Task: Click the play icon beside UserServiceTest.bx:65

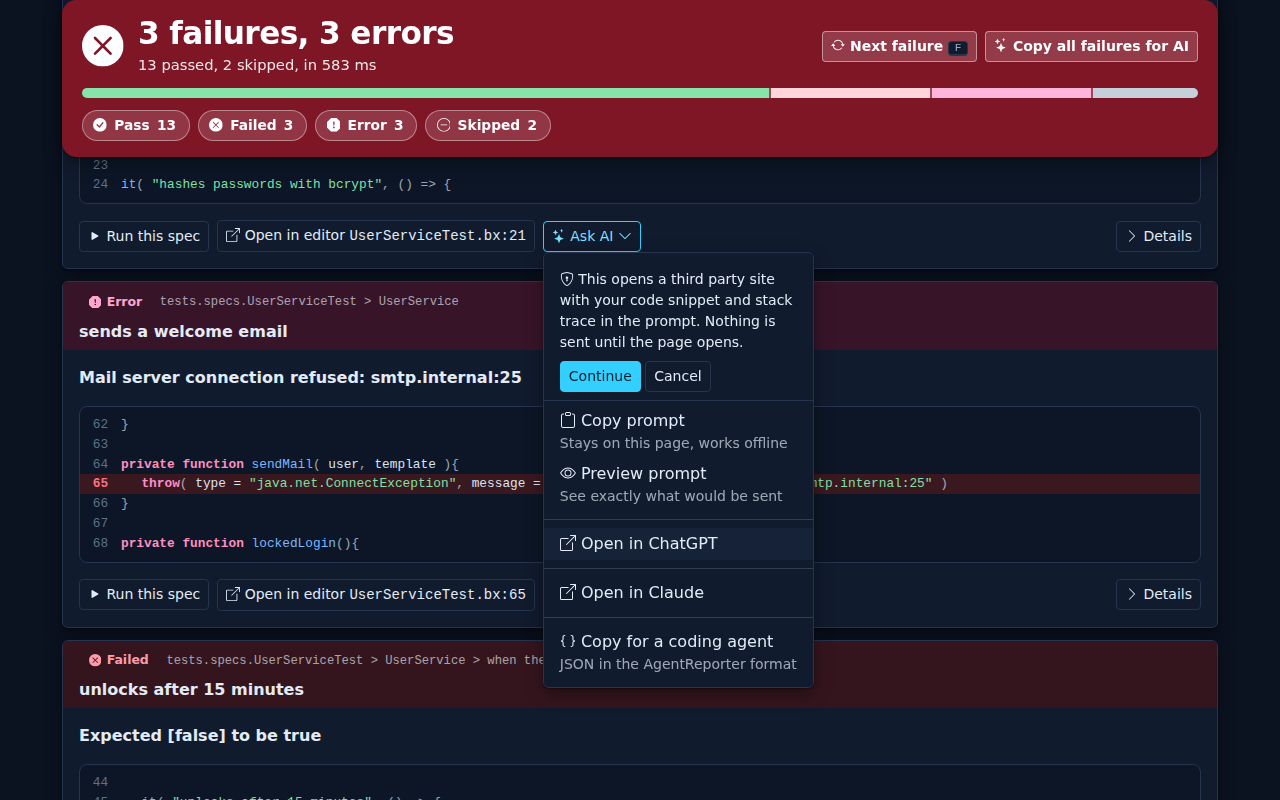Action: (95, 594)
